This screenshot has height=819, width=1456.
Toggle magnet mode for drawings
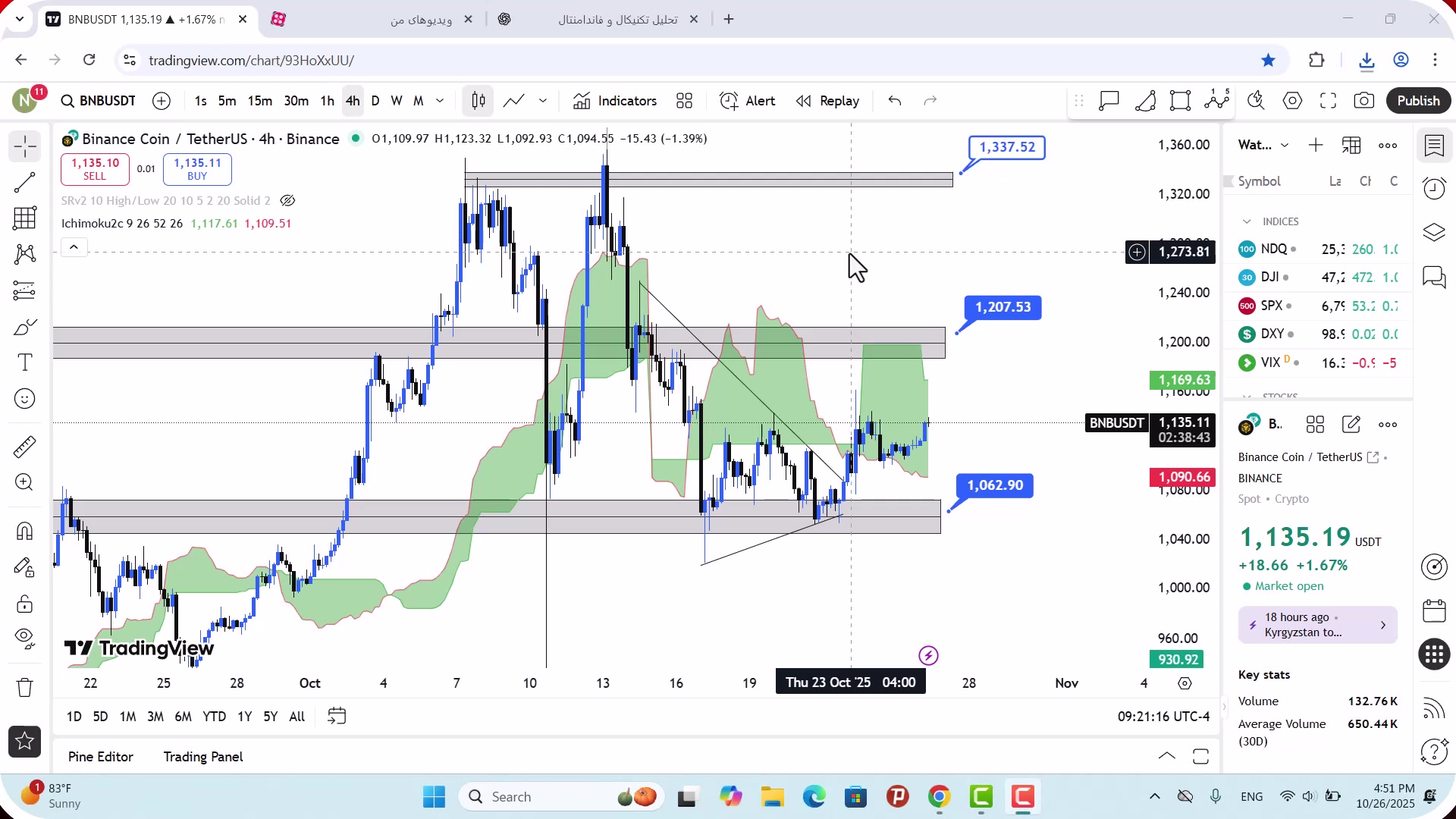24,531
